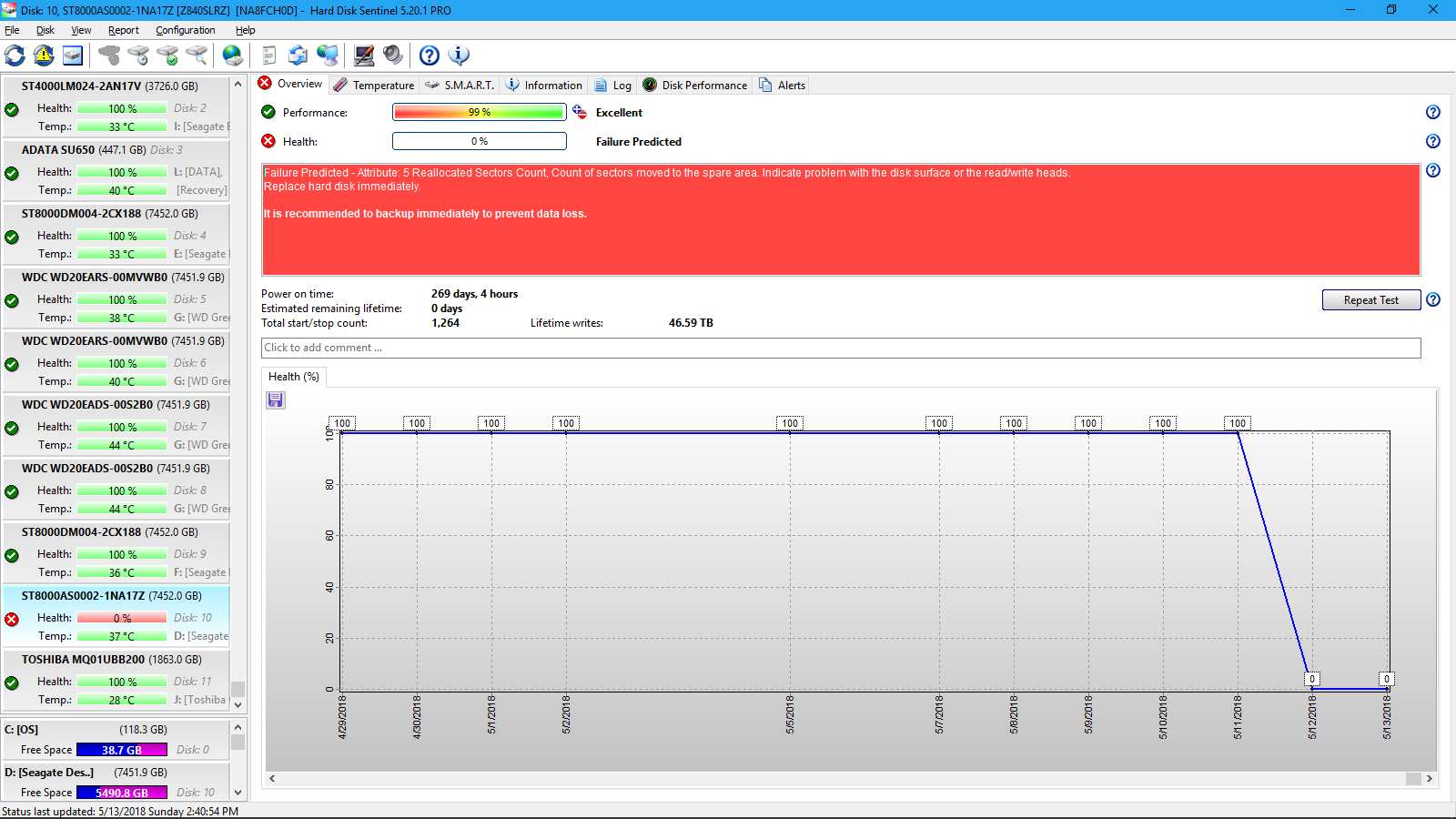Click the Status last updated status bar text
The image size is (1456, 819).
click(120, 811)
